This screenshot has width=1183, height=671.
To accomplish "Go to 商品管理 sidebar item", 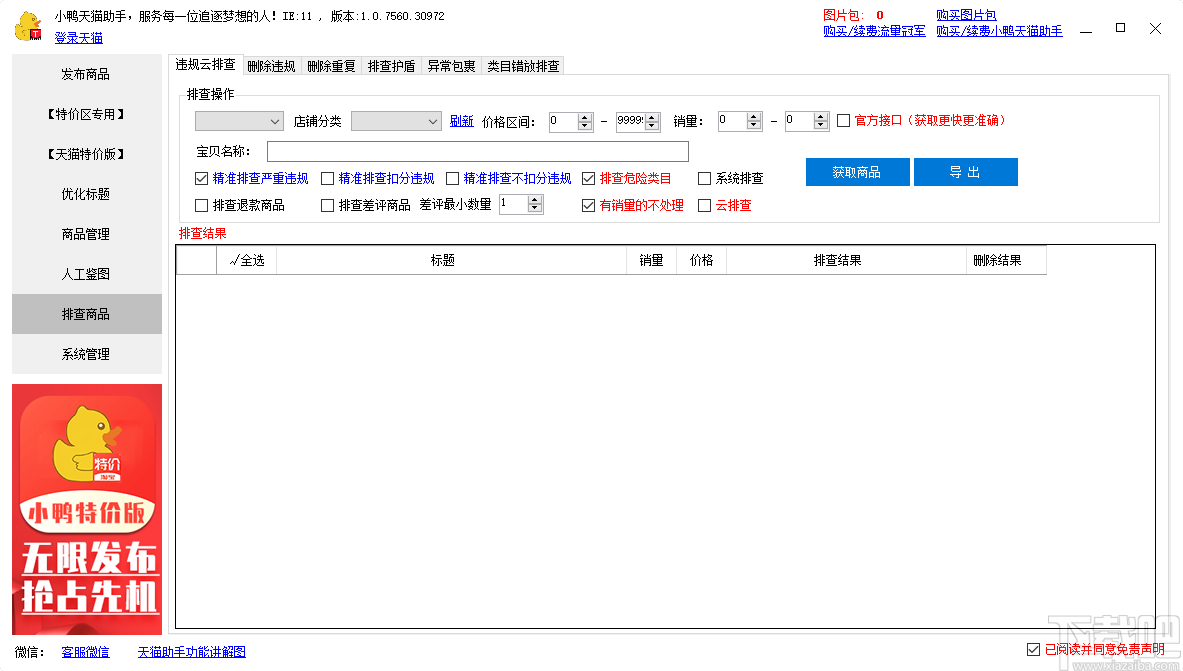I will [x=86, y=234].
